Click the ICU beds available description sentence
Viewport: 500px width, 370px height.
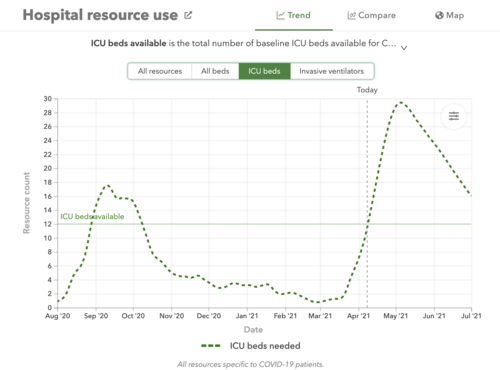pyautogui.click(x=244, y=43)
